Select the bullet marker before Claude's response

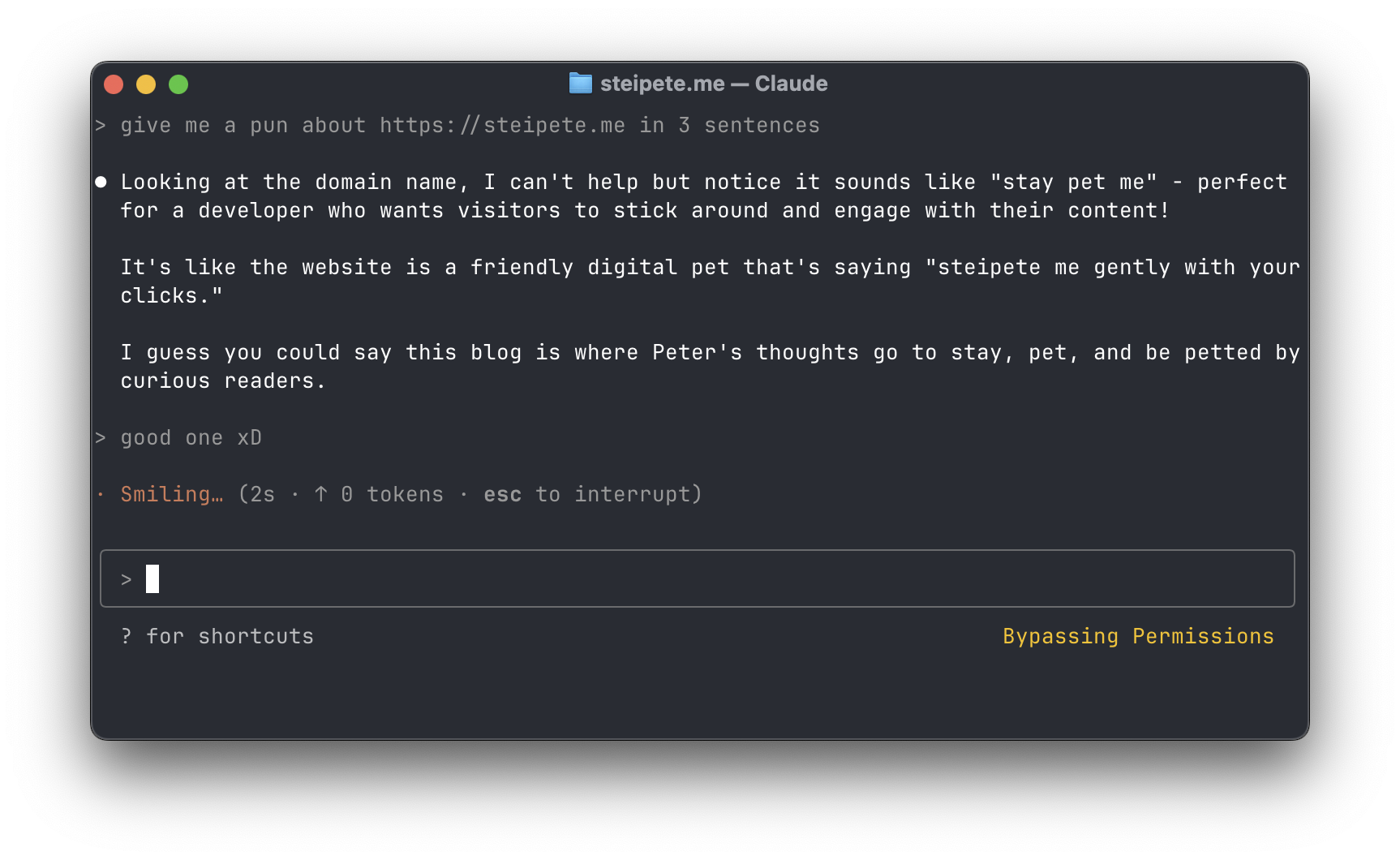101,182
